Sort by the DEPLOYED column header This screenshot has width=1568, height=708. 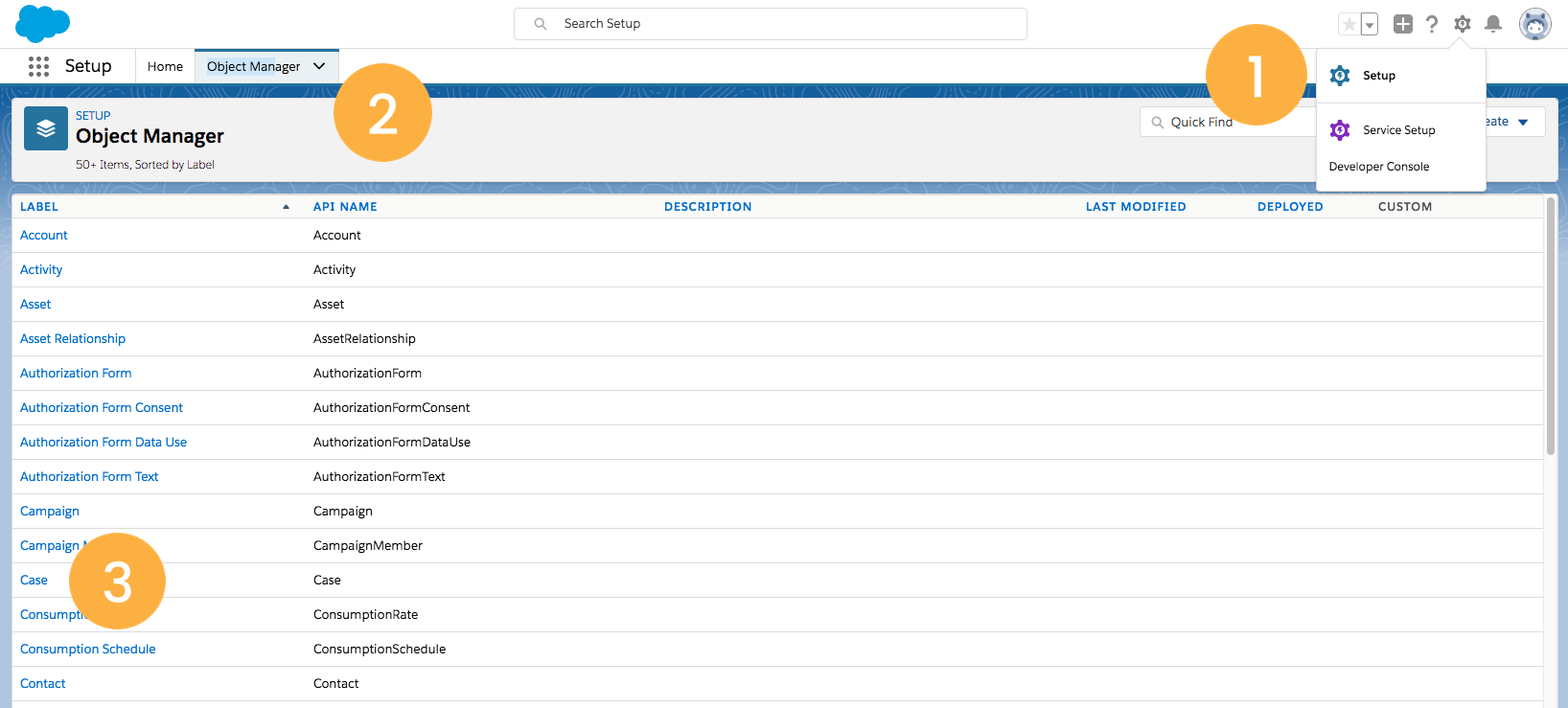click(1290, 207)
